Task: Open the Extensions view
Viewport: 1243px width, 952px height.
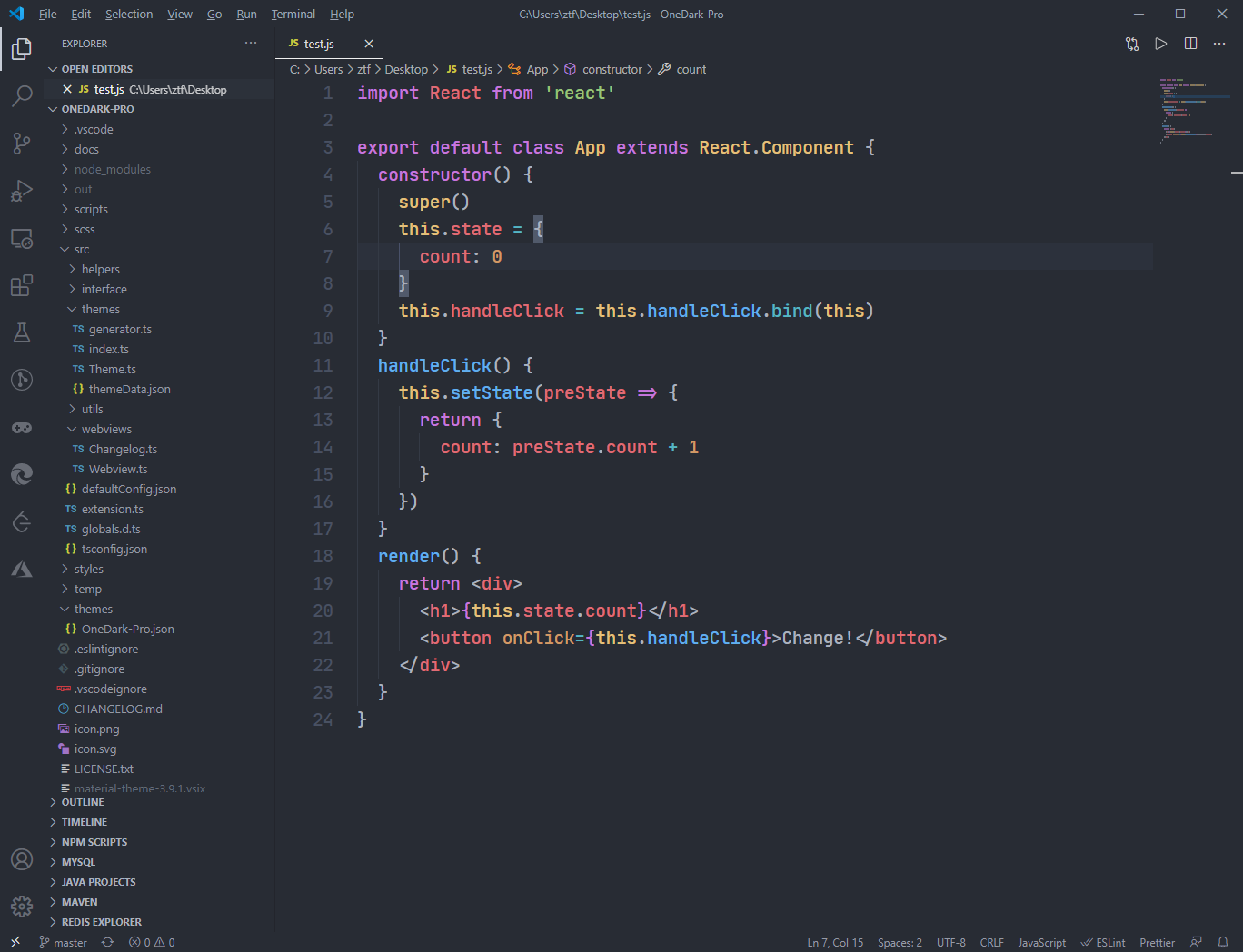Action: (22, 285)
